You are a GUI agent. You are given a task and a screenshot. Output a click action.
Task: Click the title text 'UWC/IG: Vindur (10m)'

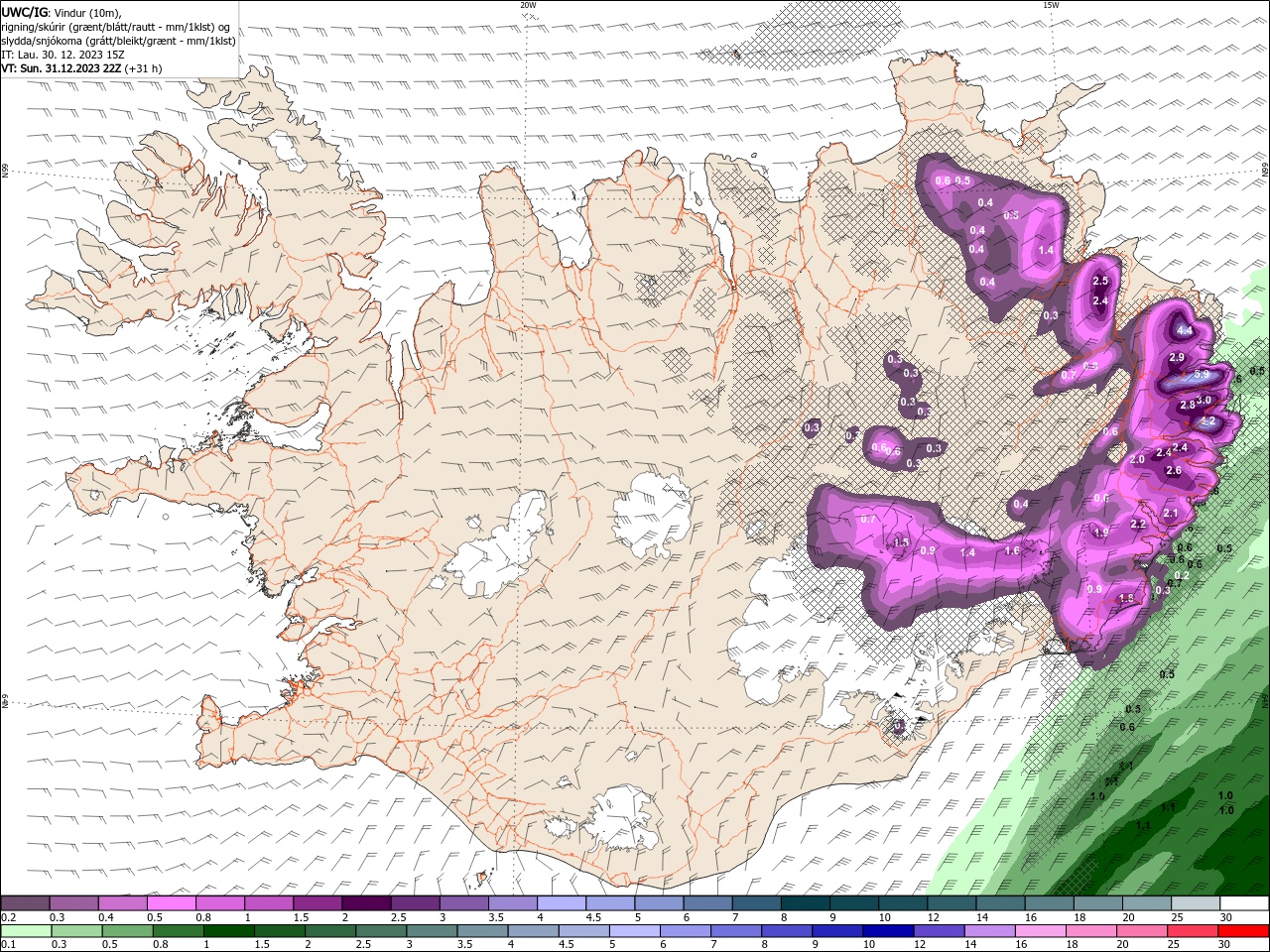(x=62, y=12)
